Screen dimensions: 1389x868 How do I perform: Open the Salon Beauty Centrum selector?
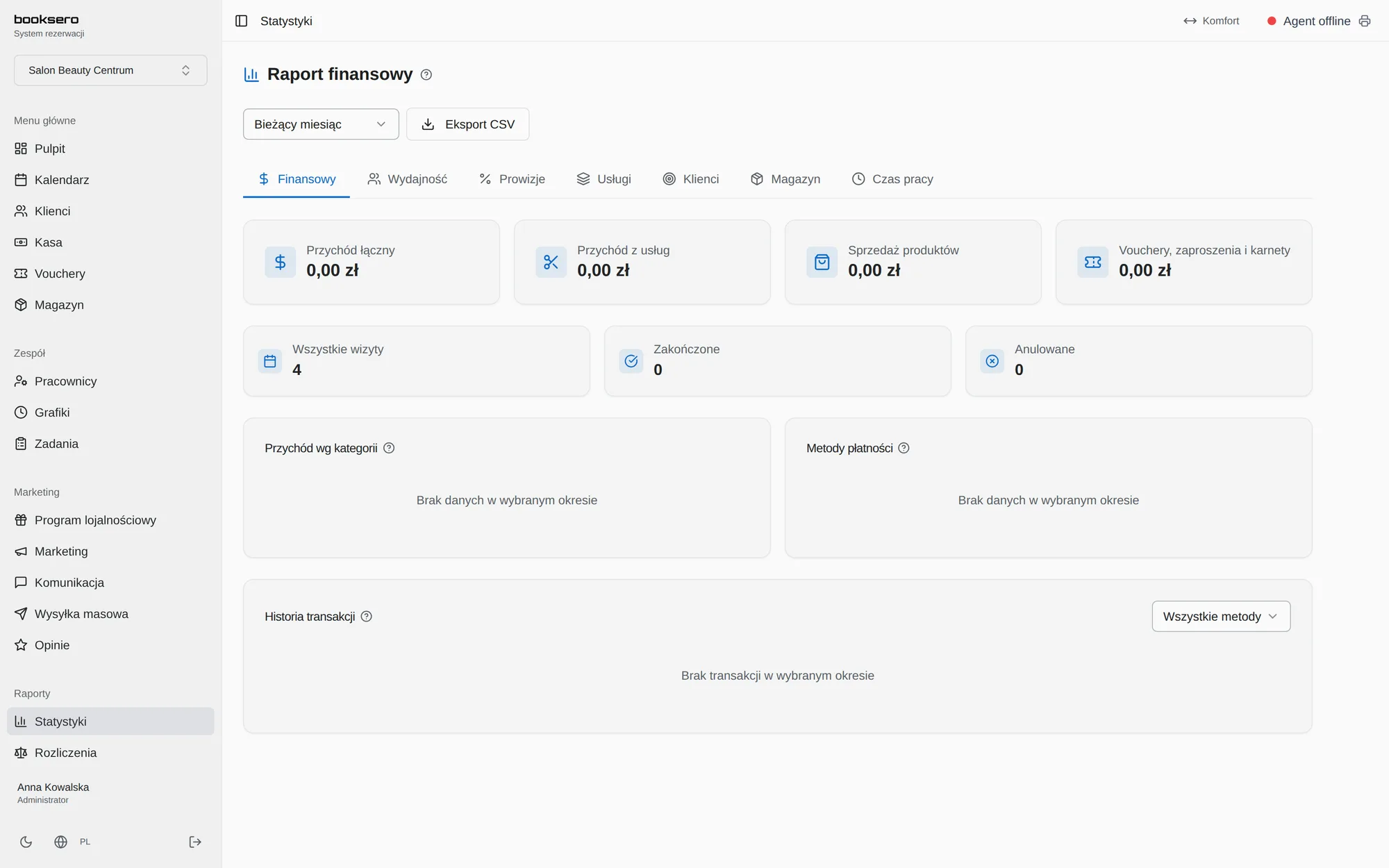(x=110, y=70)
